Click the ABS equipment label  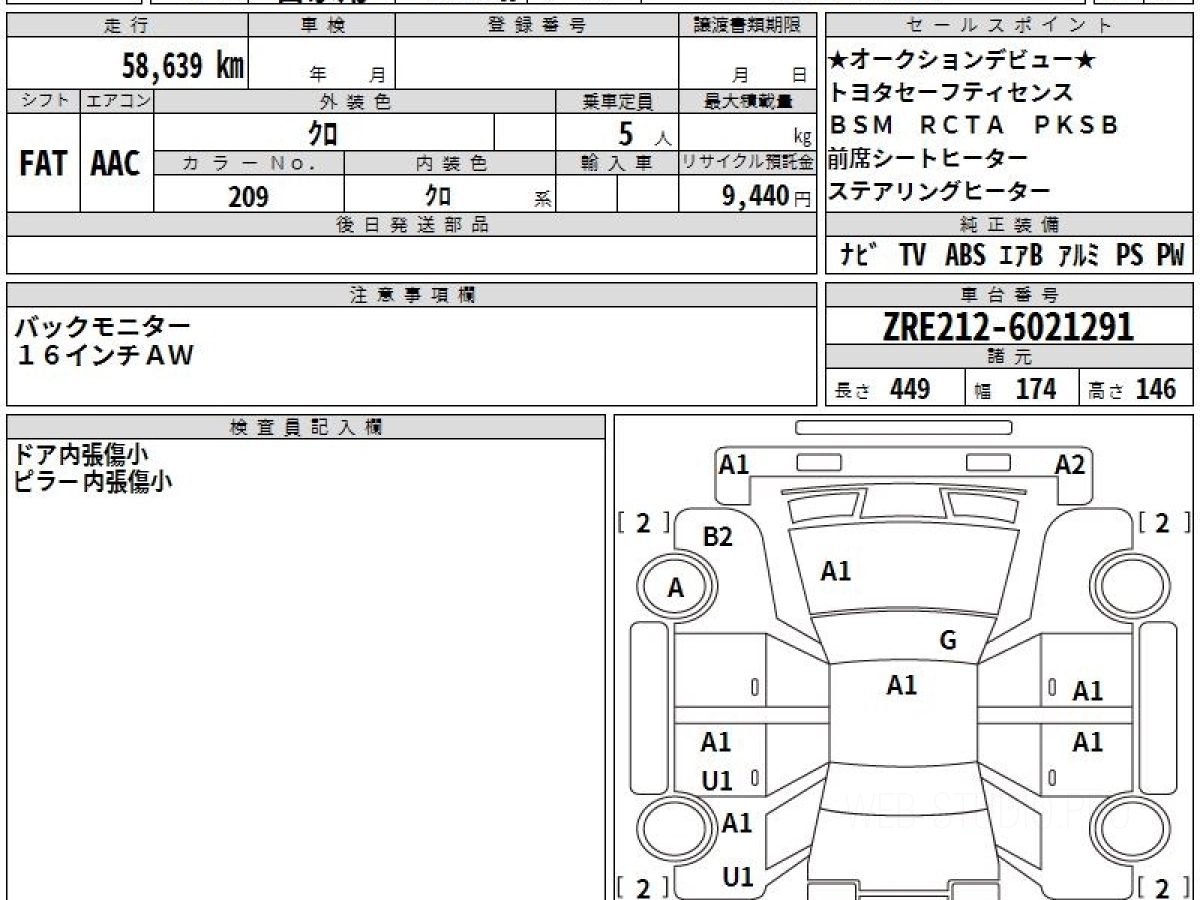coord(965,256)
